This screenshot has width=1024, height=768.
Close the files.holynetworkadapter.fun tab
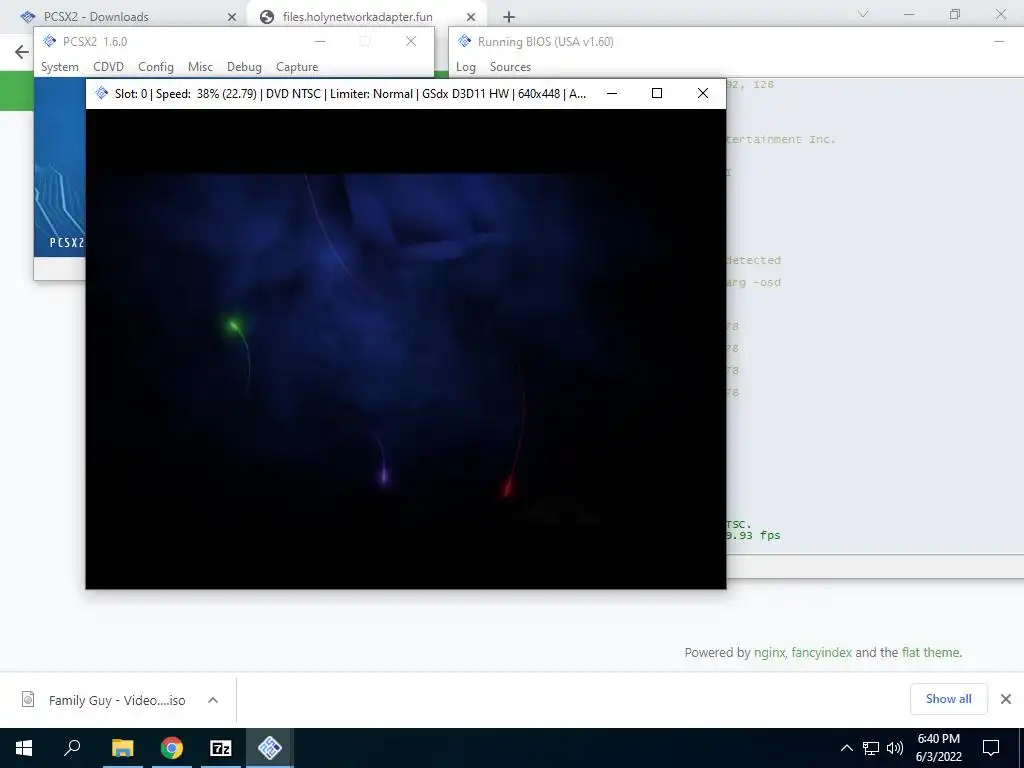click(470, 17)
